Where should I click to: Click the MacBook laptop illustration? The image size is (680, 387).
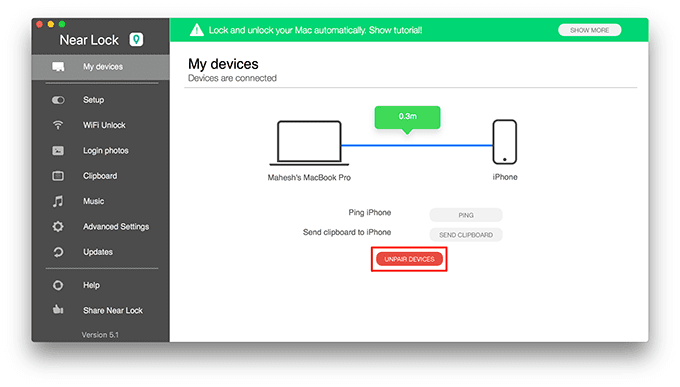(x=309, y=143)
